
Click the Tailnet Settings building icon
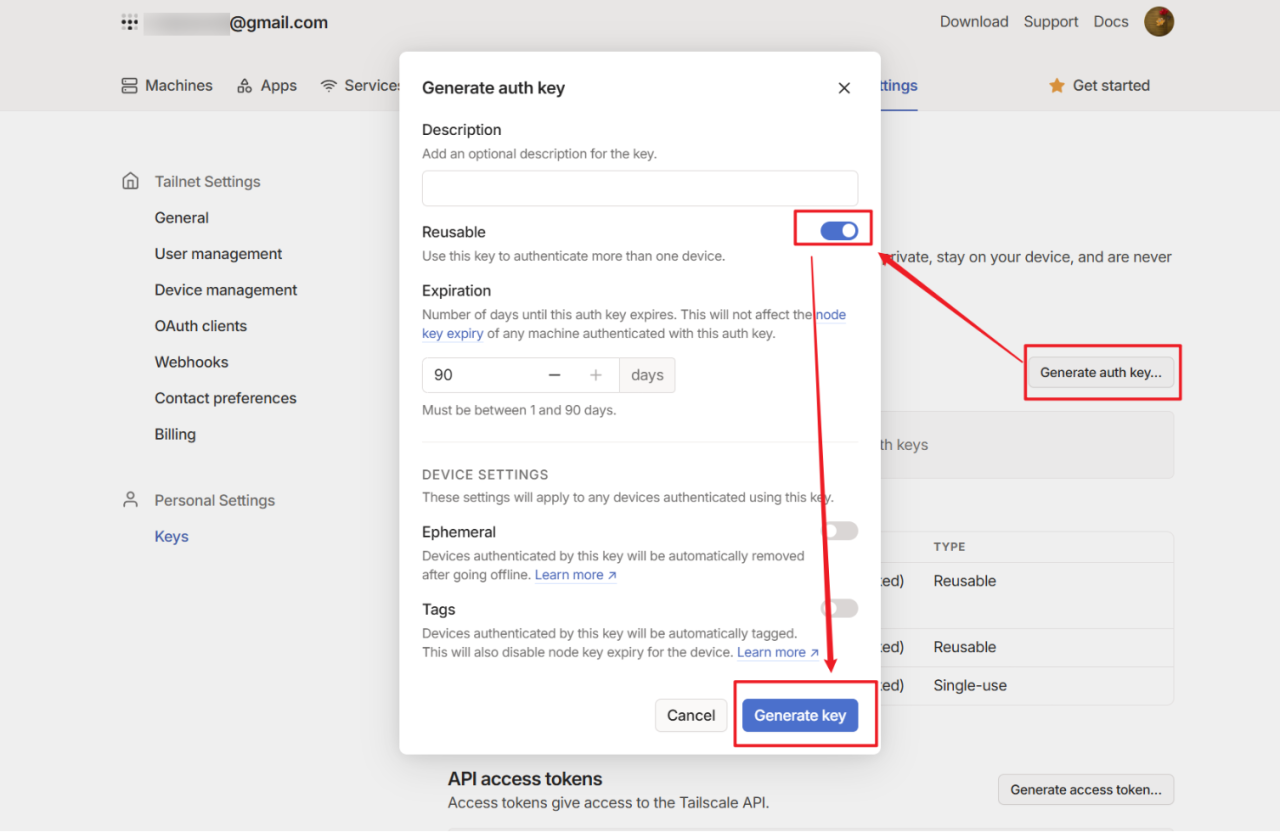click(x=130, y=181)
